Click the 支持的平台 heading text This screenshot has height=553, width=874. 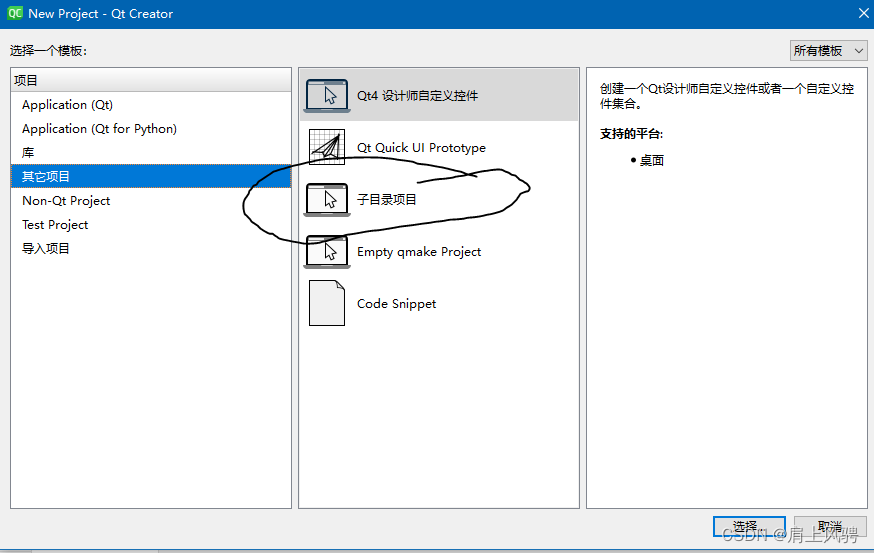point(632,134)
